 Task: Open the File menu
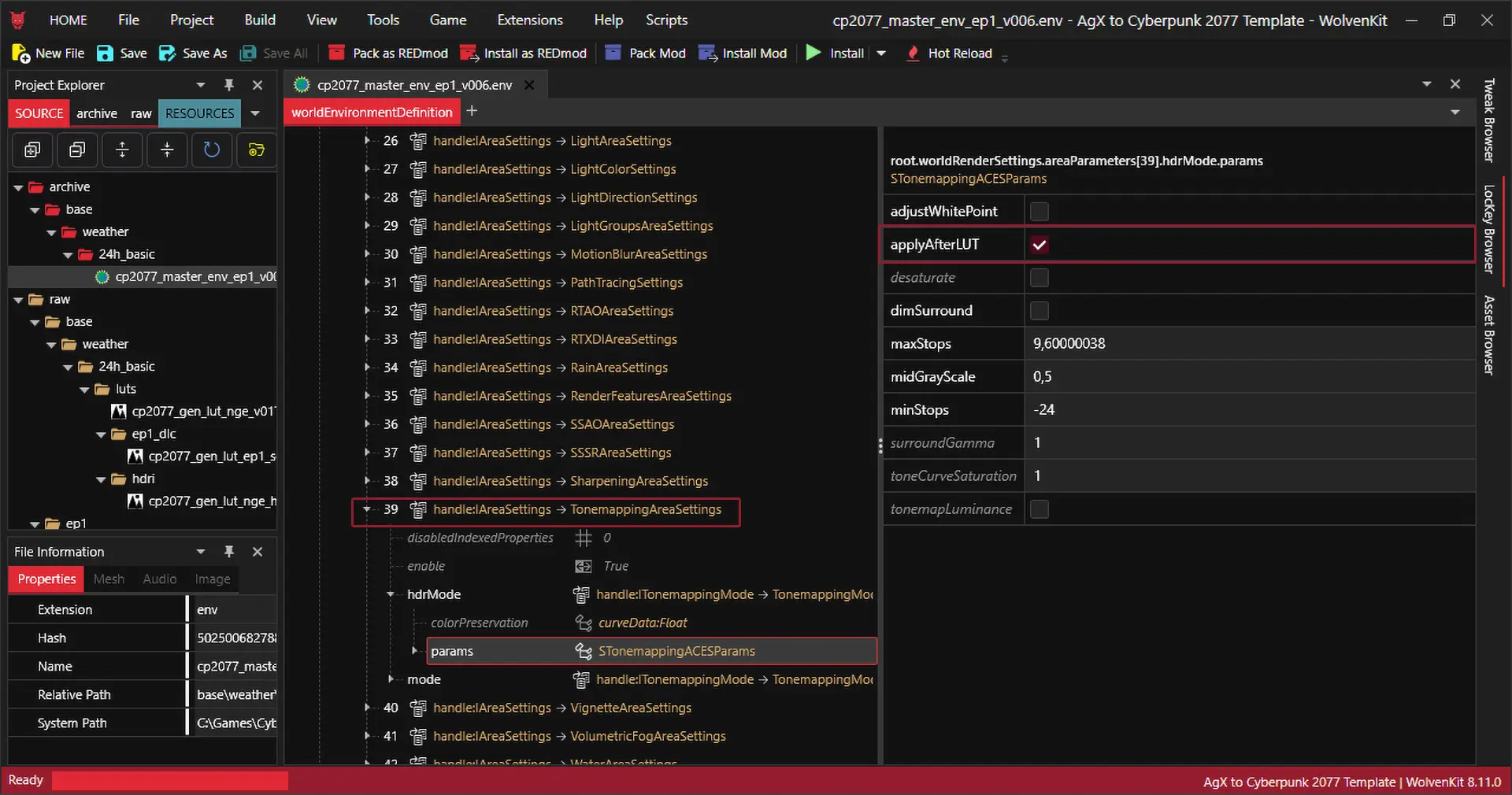128,20
